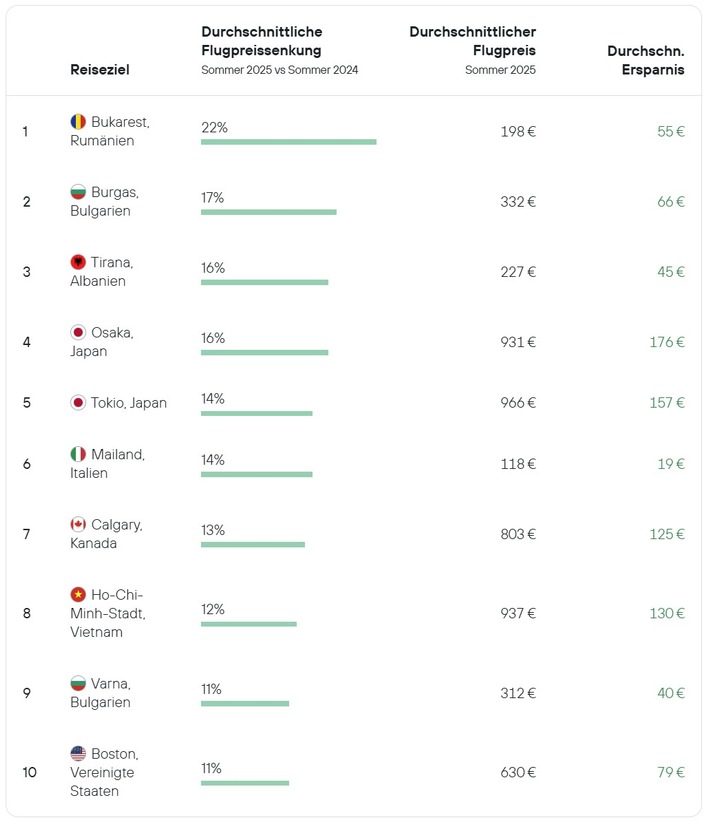Click the Durchschnittlicher Flugpreis column header
This screenshot has height=826, width=710.
[x=472, y=41]
